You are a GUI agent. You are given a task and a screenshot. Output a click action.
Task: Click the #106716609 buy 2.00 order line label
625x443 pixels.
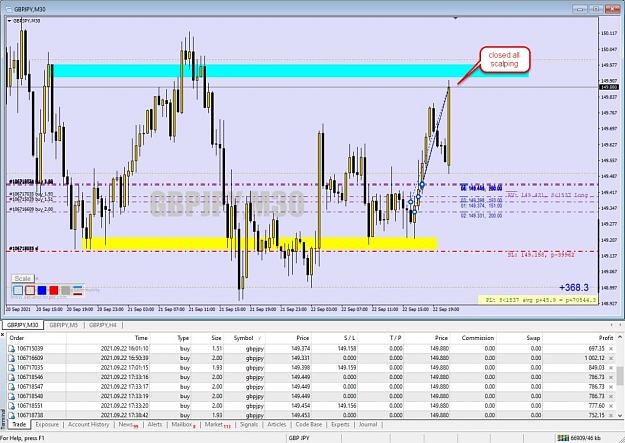31,209
